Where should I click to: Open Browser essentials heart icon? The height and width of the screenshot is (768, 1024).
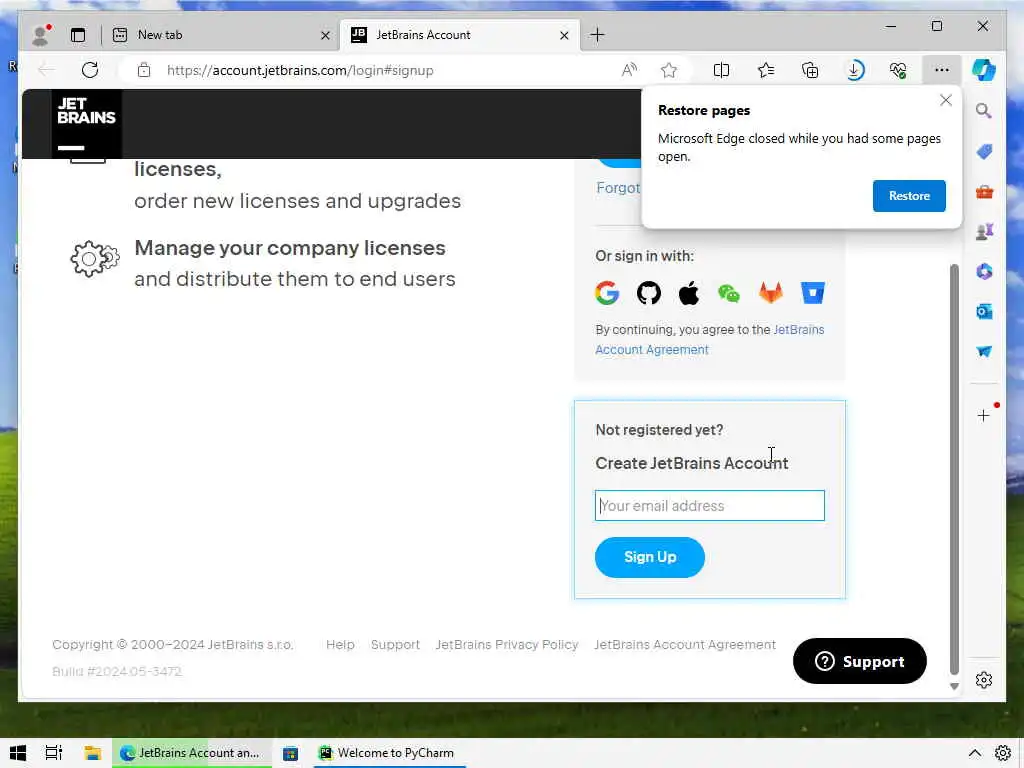tap(898, 70)
